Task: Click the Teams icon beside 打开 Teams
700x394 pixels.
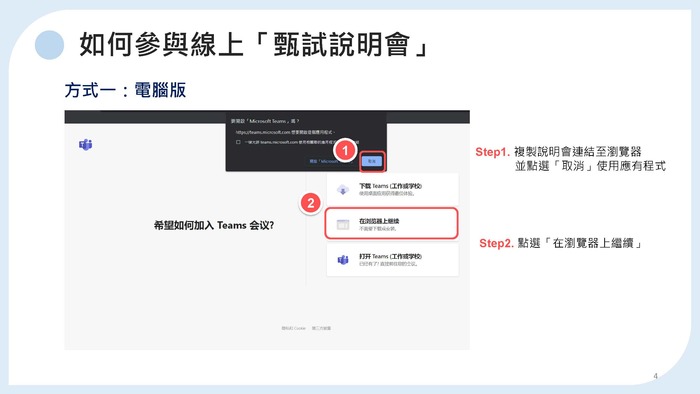Action: click(x=343, y=260)
